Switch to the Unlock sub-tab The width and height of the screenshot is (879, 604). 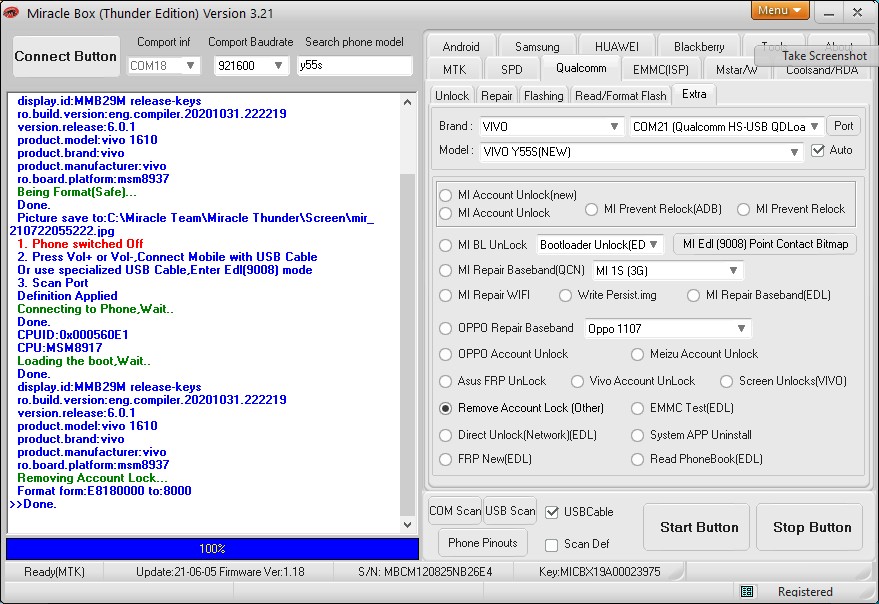452,96
